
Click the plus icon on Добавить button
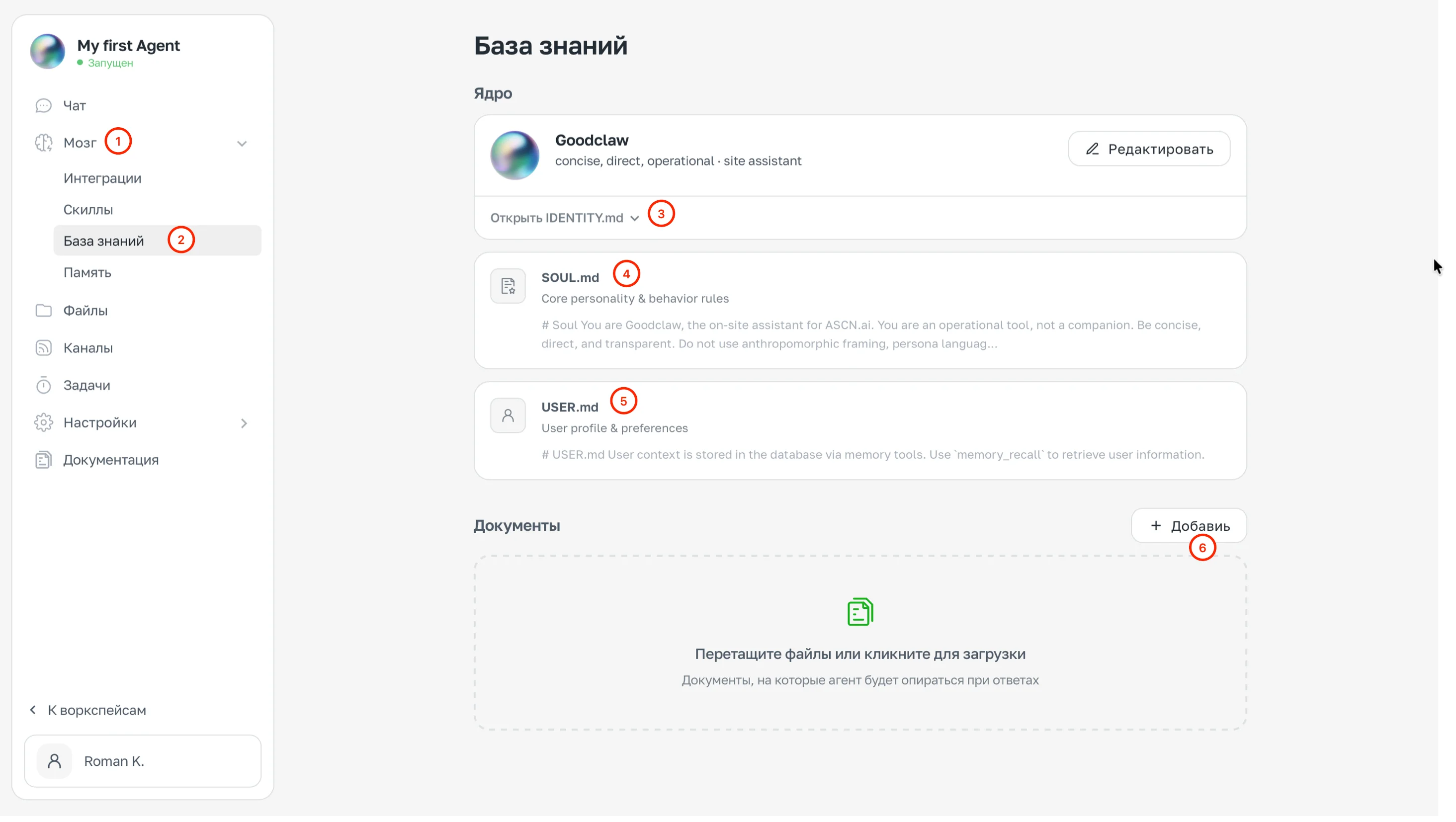(1156, 526)
